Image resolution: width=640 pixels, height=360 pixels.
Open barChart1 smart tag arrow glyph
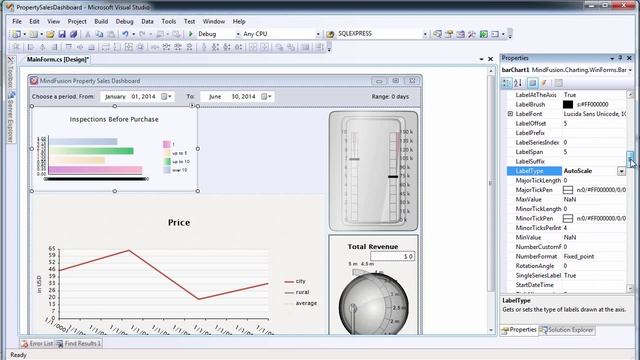click(192, 106)
